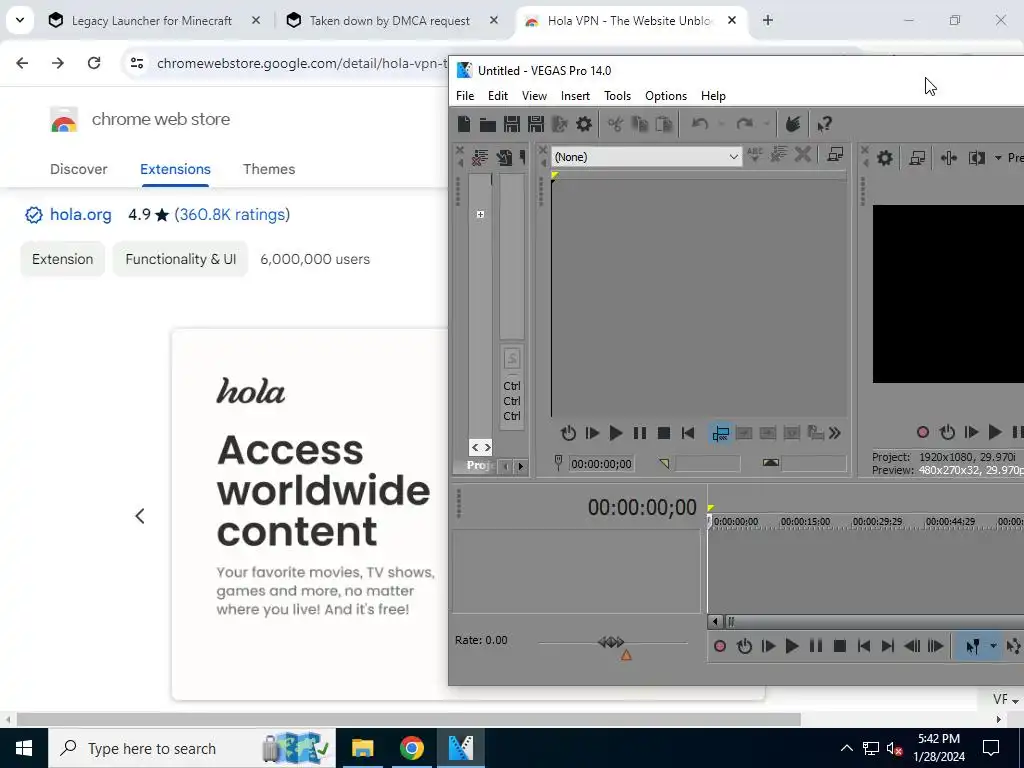Show previous screenshot in Hola carousel
This screenshot has width=1024, height=768.
[x=140, y=516]
